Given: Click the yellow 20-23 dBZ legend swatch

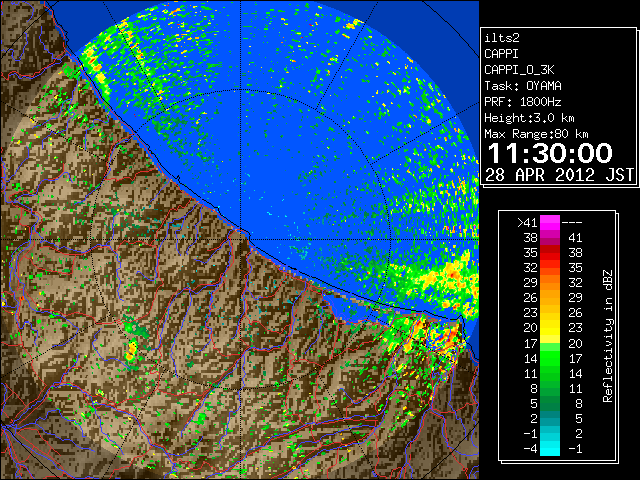Looking at the screenshot, I should click(x=550, y=328).
